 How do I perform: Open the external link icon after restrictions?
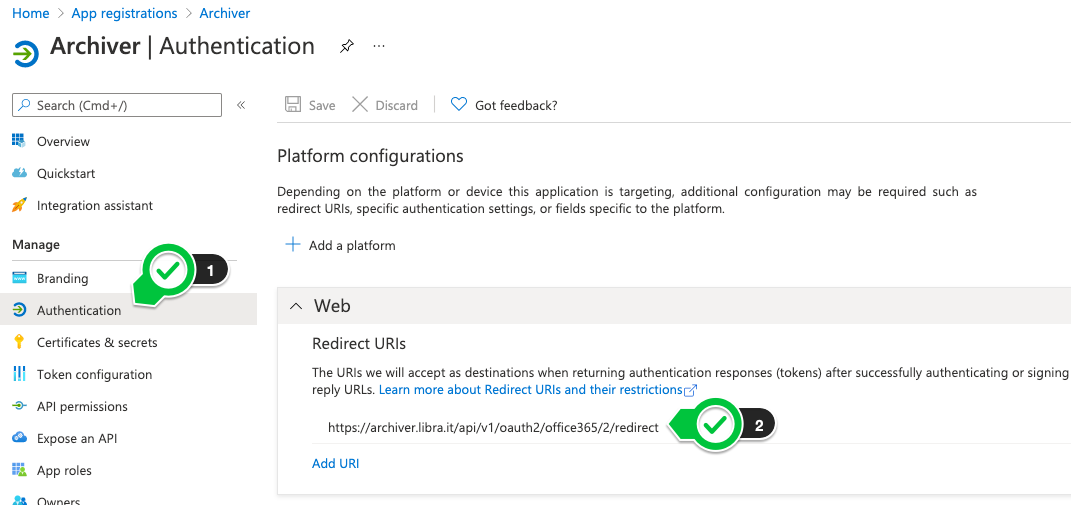(691, 390)
